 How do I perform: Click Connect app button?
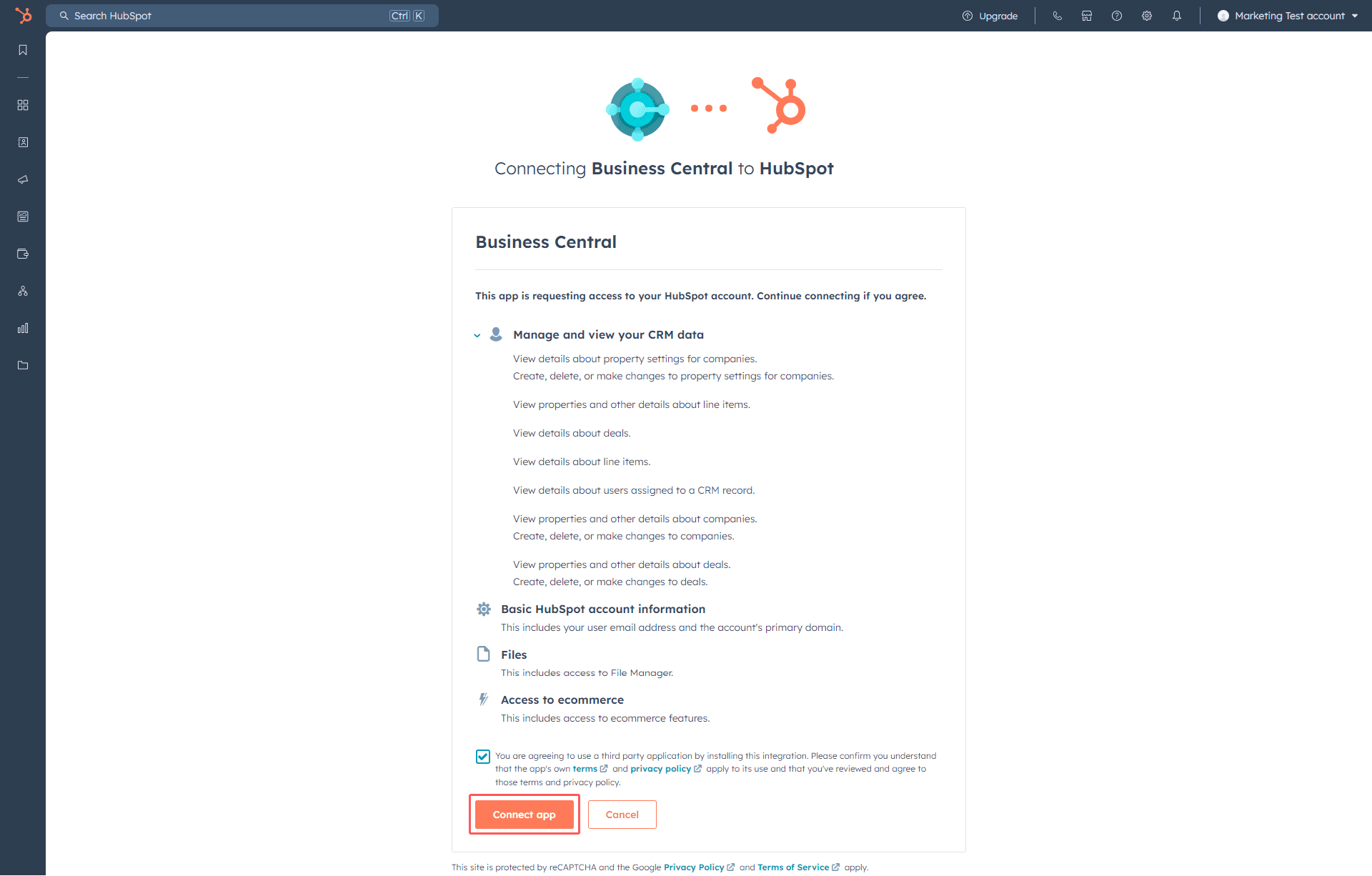coord(524,814)
